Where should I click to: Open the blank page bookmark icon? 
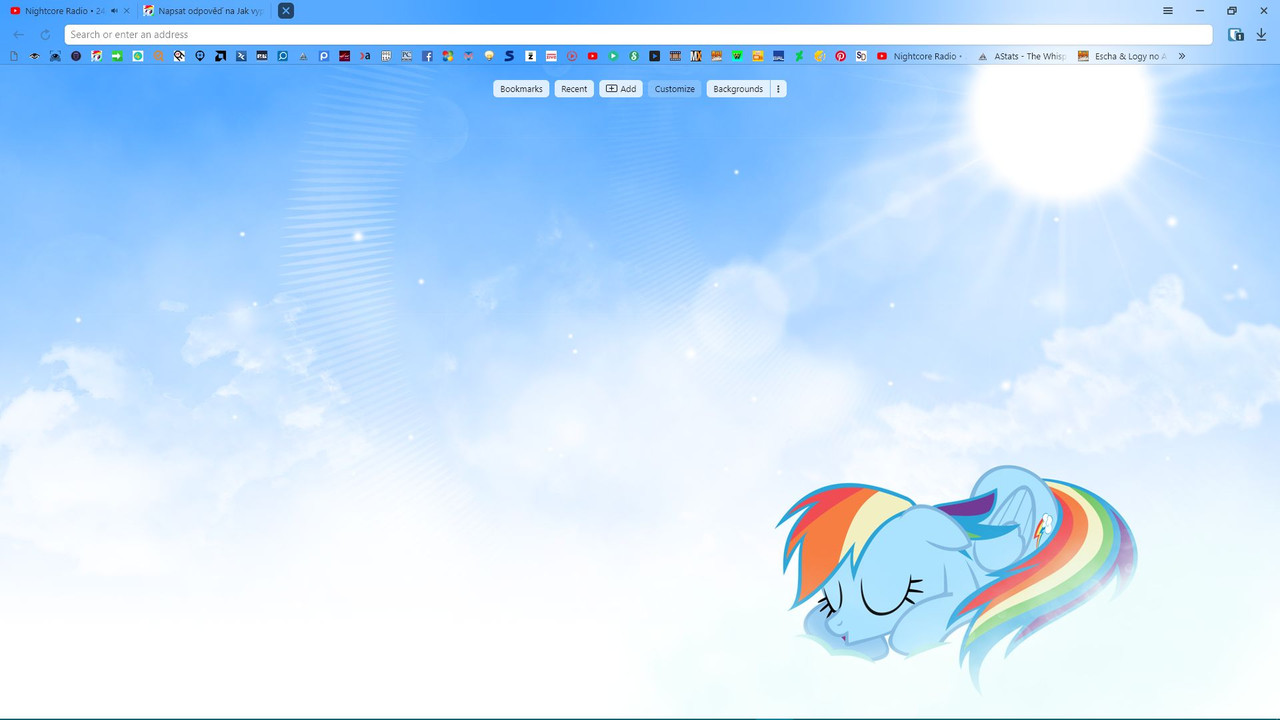(x=14, y=56)
